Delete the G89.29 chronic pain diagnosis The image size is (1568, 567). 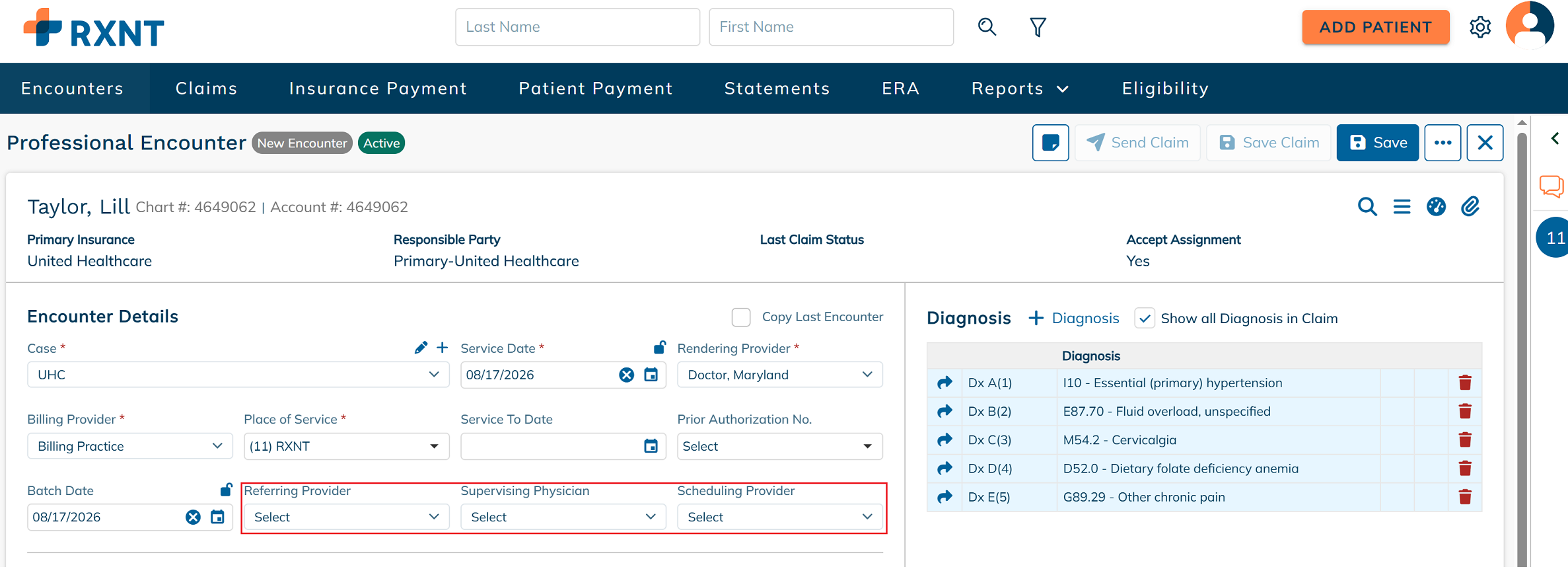[1465, 497]
